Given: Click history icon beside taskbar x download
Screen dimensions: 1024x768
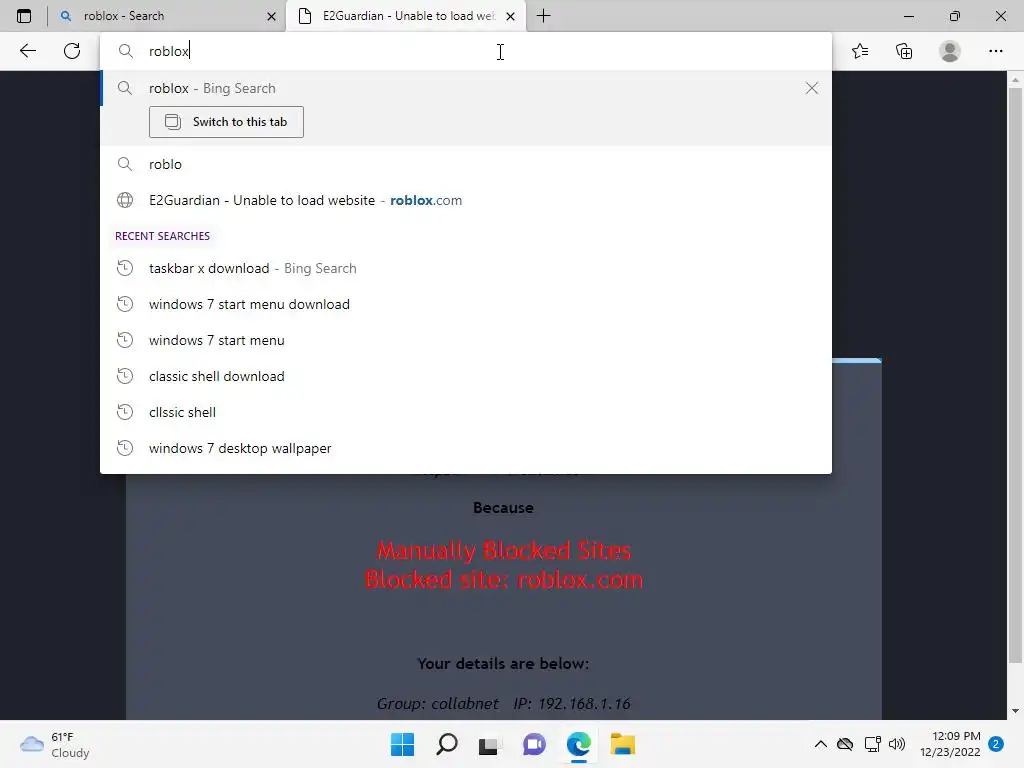Looking at the screenshot, I should coord(125,268).
